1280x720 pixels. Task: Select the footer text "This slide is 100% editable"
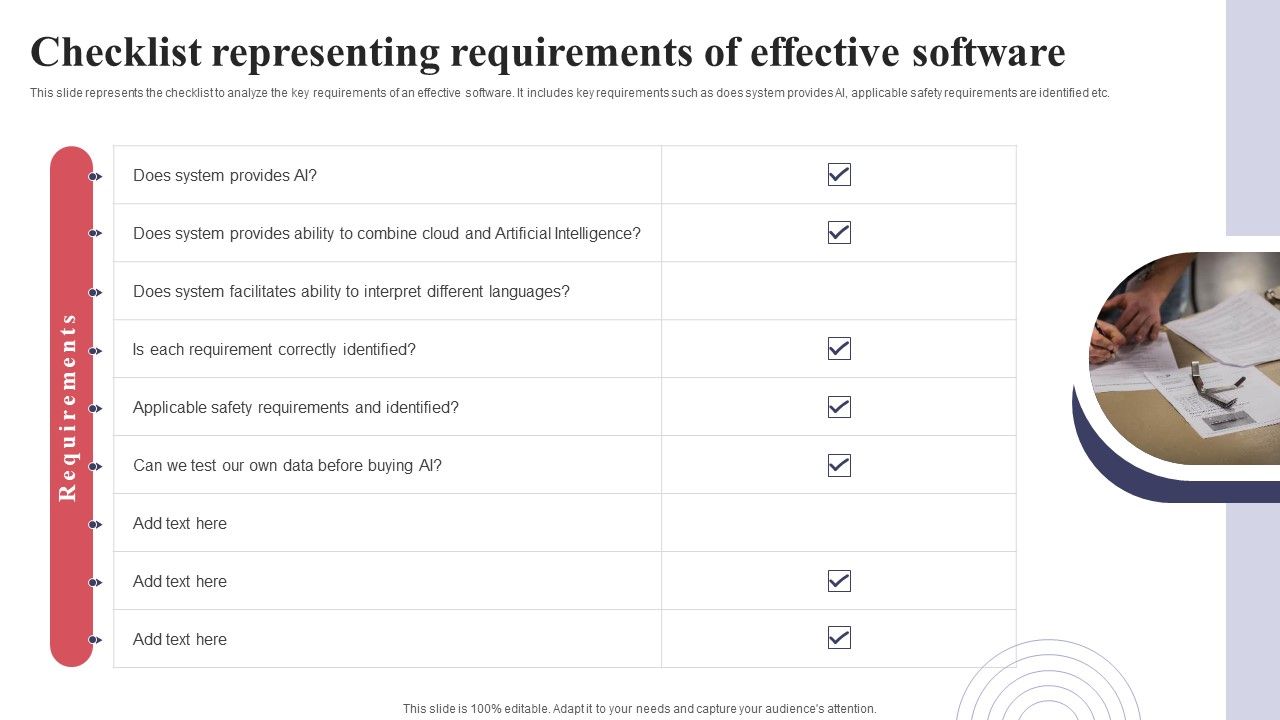click(x=639, y=709)
